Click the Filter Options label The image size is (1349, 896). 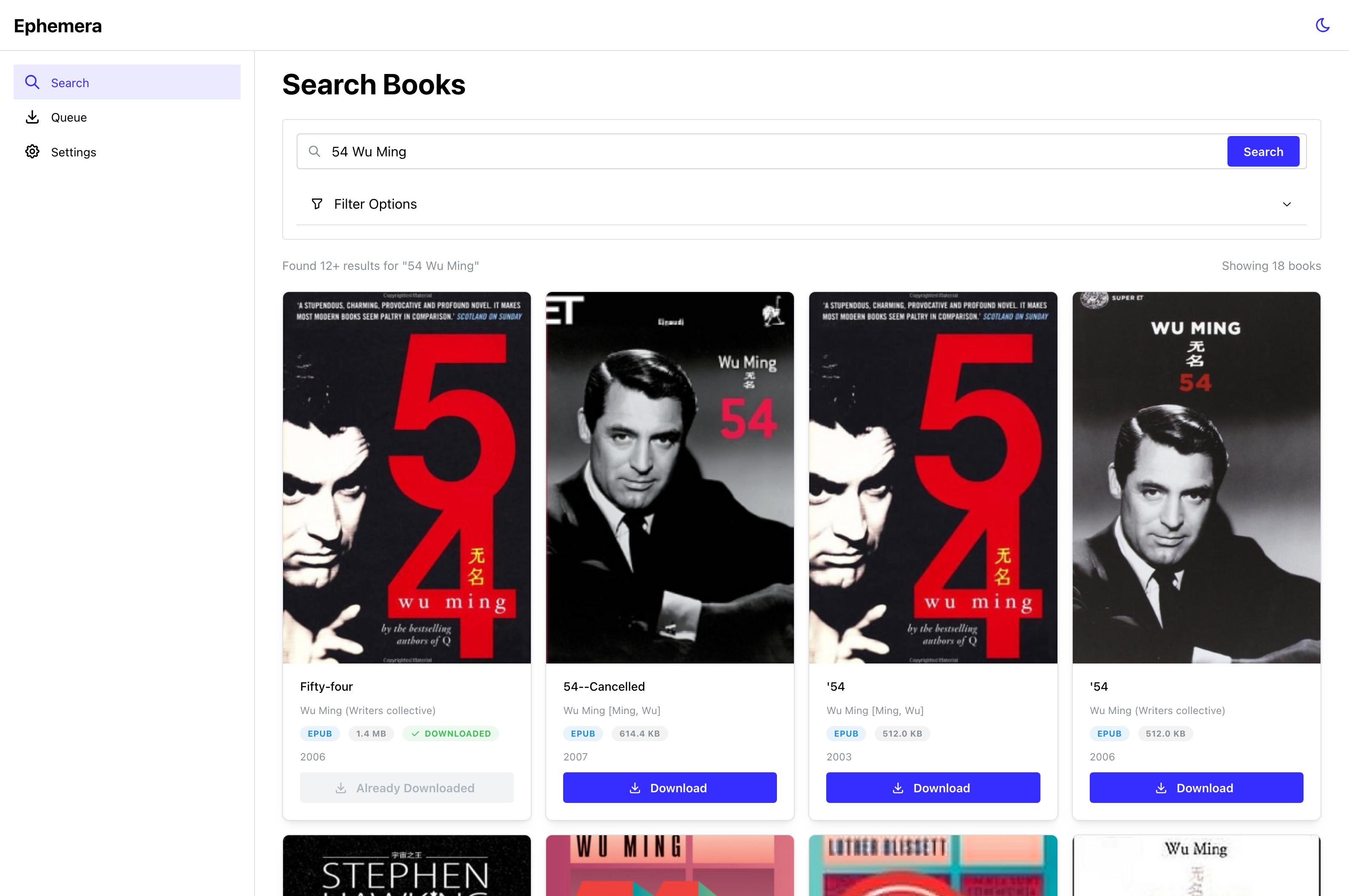[375, 204]
